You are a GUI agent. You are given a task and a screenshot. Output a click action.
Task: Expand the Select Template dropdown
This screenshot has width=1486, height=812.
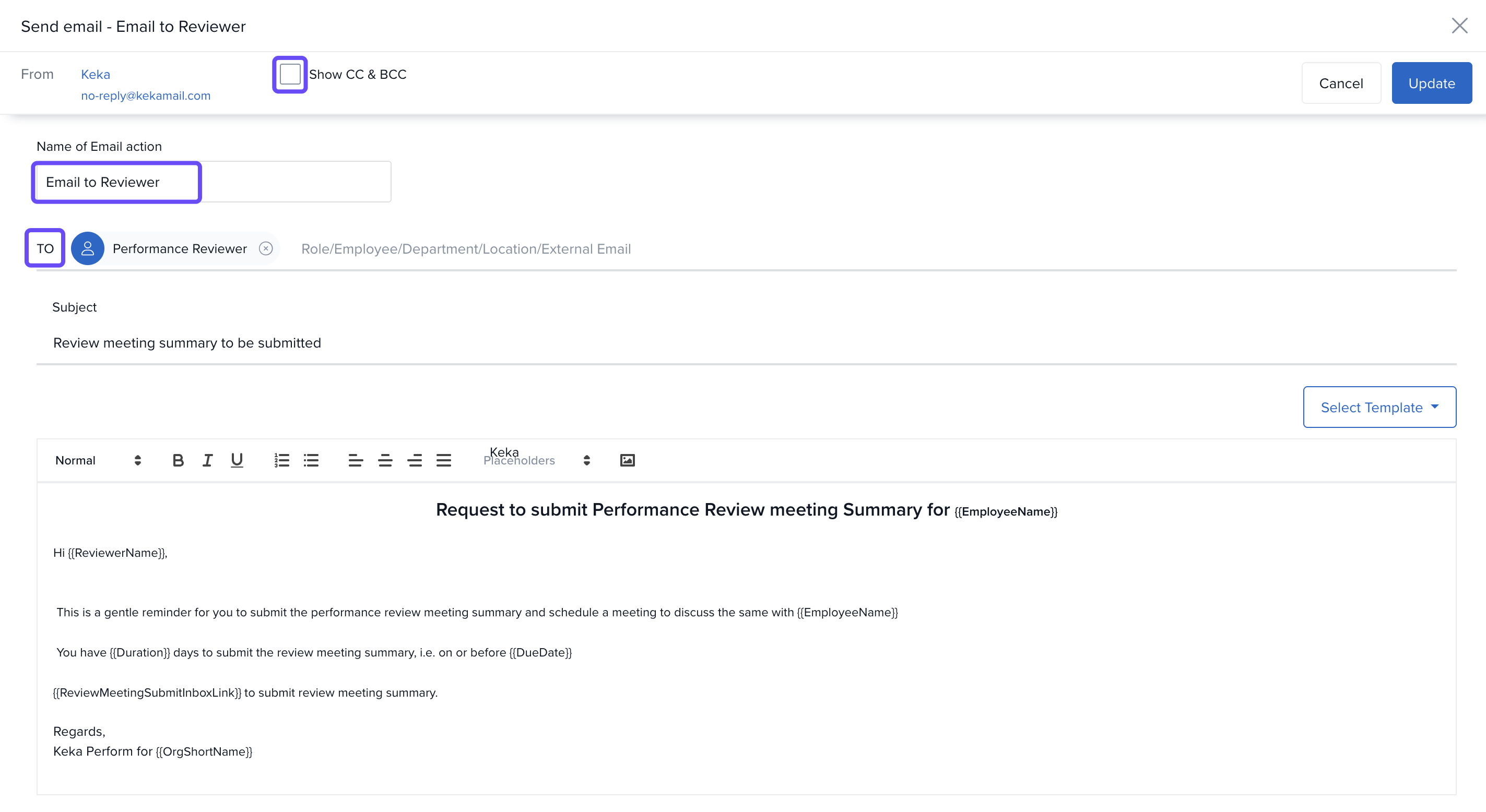(x=1379, y=407)
